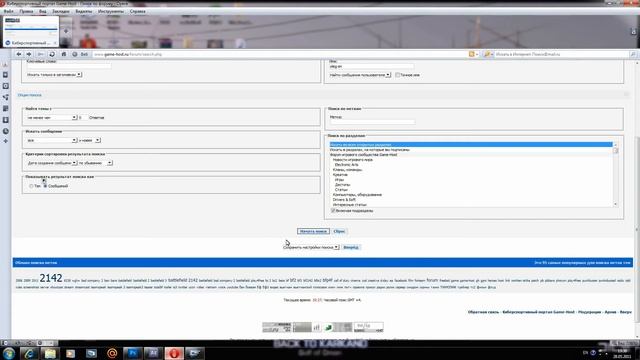Click the add-panel plus icon in sidebar
This screenshot has height=360, width=640.
(x=5, y=141)
